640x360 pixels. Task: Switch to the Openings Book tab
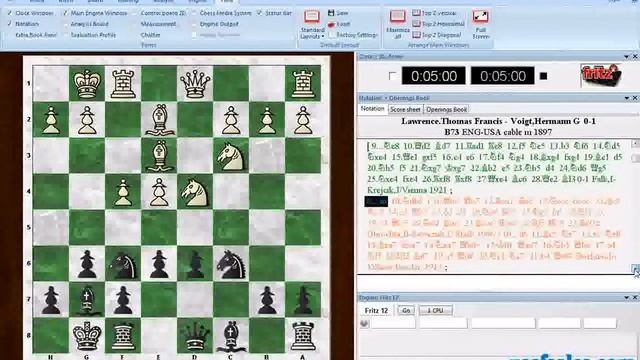[446, 109]
